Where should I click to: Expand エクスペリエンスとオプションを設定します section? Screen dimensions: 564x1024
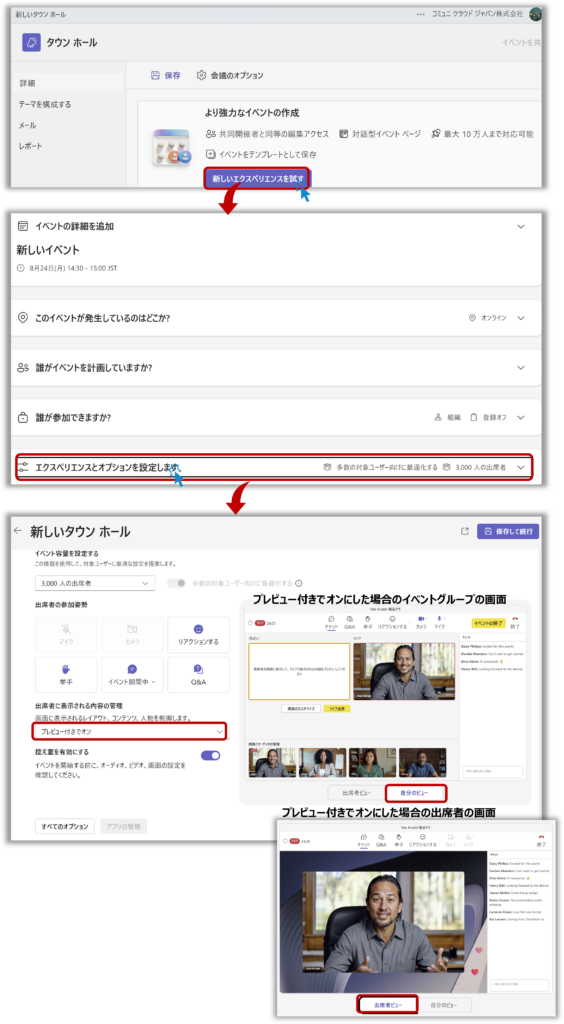tap(274, 468)
